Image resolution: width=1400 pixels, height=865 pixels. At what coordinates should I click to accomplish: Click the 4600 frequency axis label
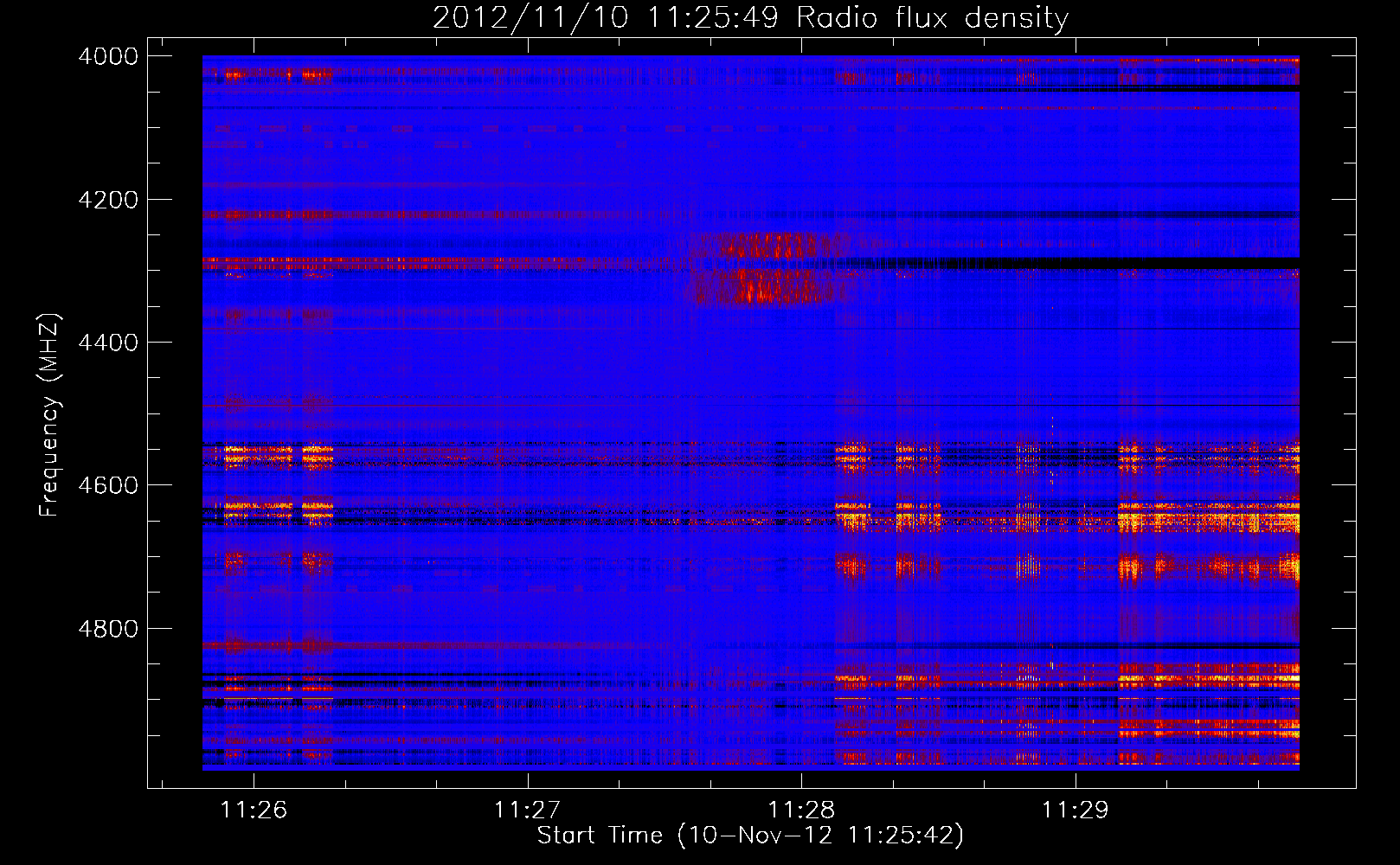(x=108, y=485)
